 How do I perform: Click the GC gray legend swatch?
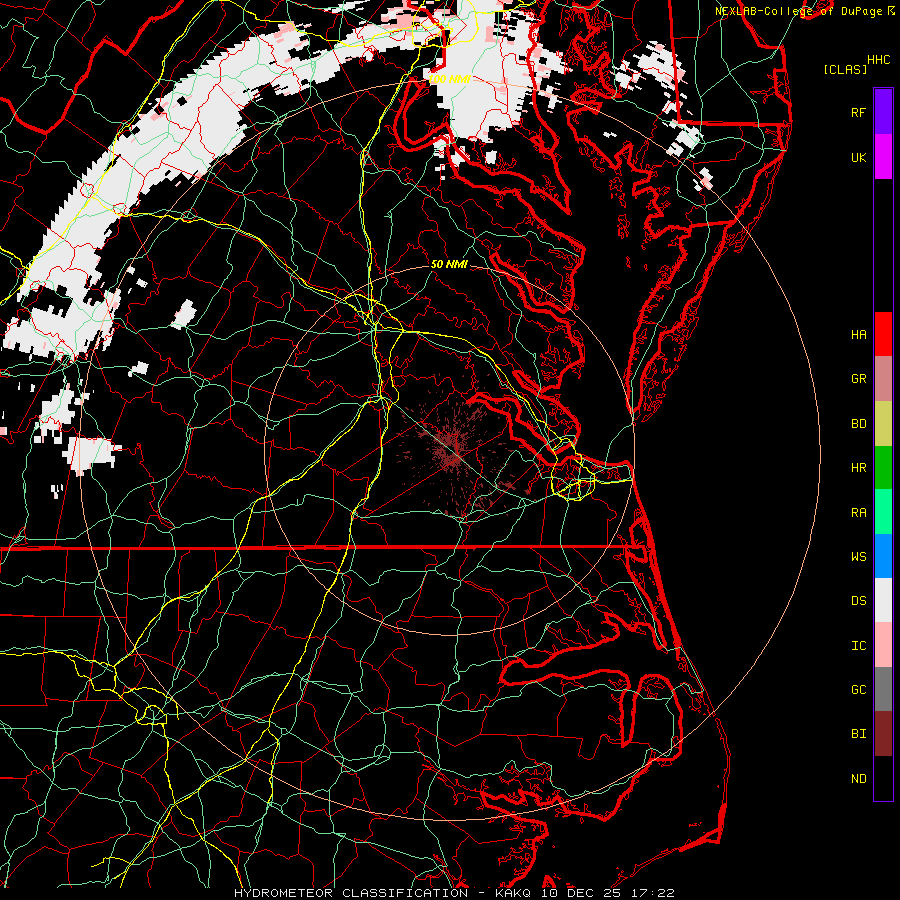pyautogui.click(x=883, y=689)
